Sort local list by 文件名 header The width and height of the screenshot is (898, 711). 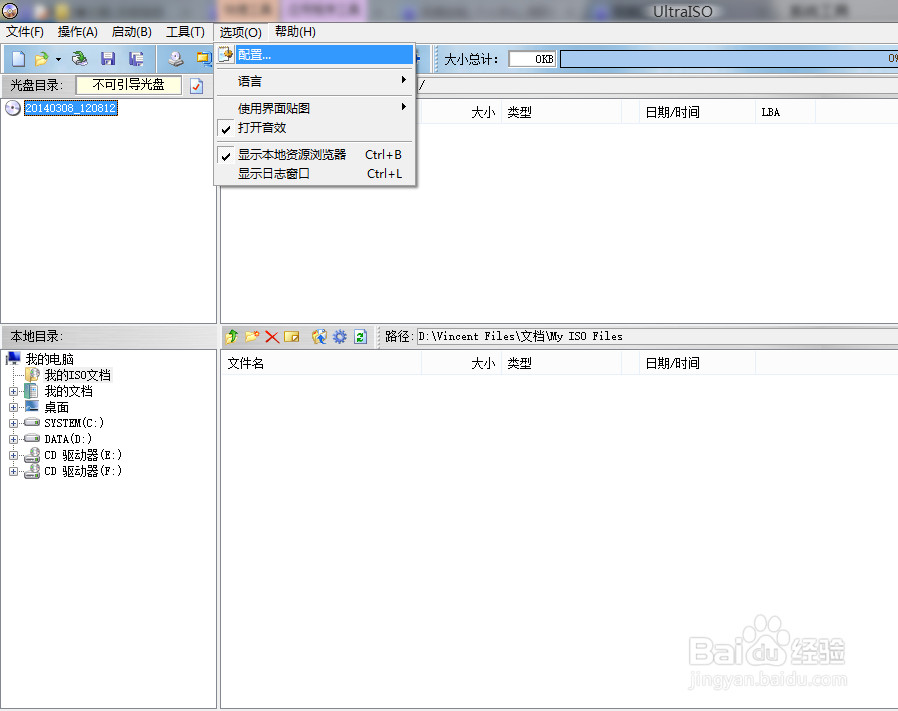321,363
